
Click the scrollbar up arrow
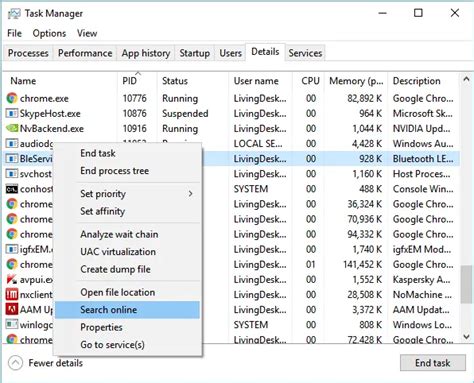[466, 79]
